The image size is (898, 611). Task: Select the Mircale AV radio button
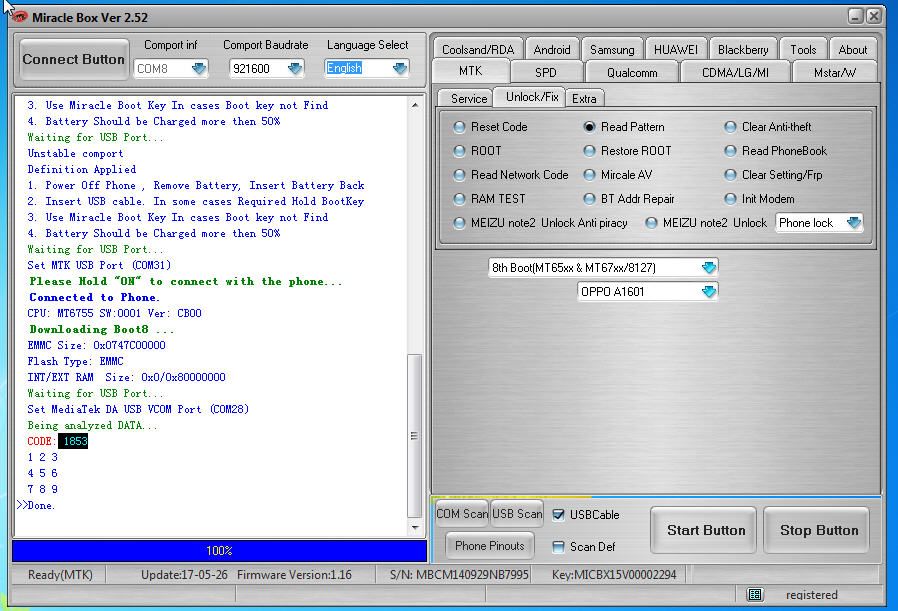pos(589,175)
